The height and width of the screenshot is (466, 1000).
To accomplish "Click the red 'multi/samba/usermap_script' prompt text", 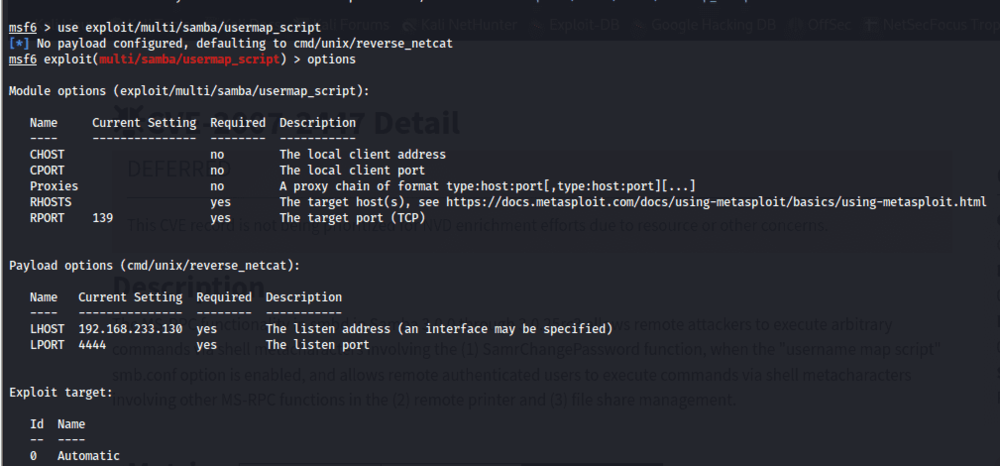I will [x=189, y=60].
